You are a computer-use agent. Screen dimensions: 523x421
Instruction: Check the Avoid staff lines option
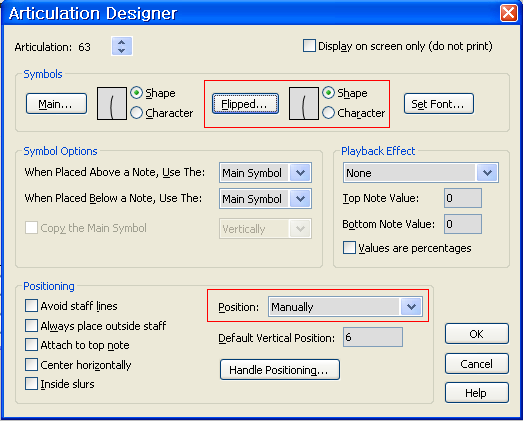31,306
